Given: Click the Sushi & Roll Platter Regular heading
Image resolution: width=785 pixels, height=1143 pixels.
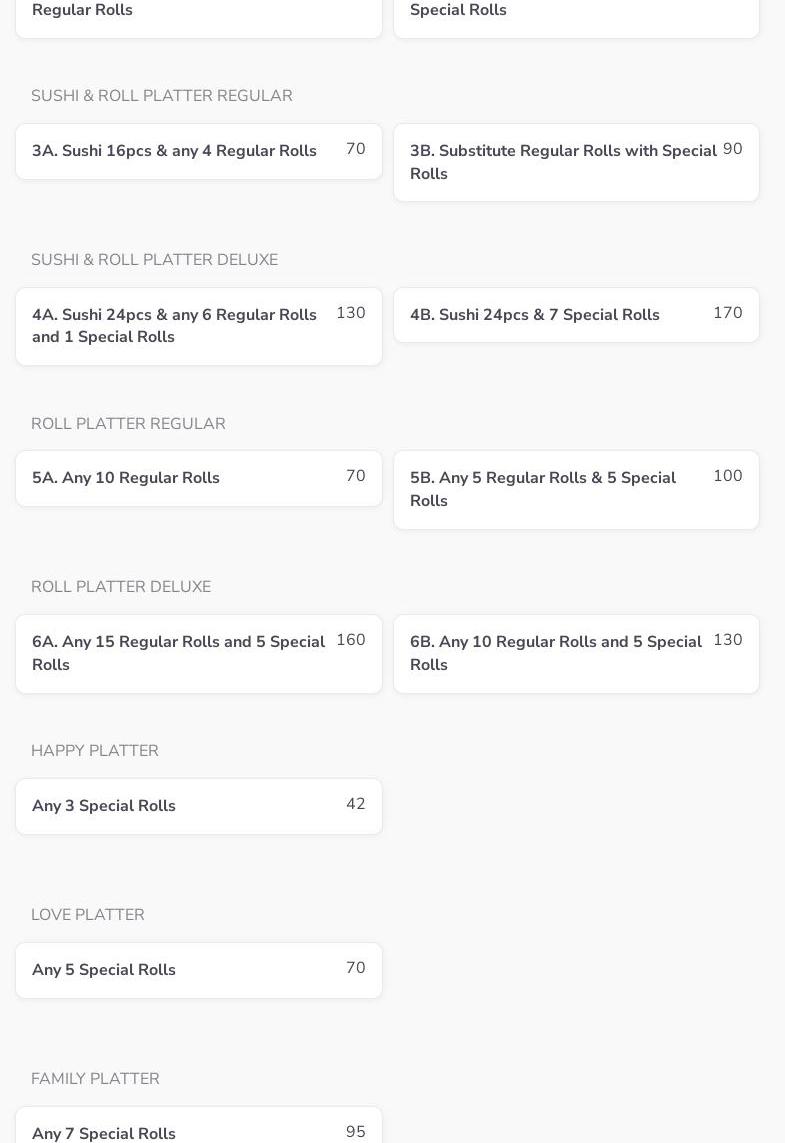Looking at the screenshot, I should tap(162, 96).
